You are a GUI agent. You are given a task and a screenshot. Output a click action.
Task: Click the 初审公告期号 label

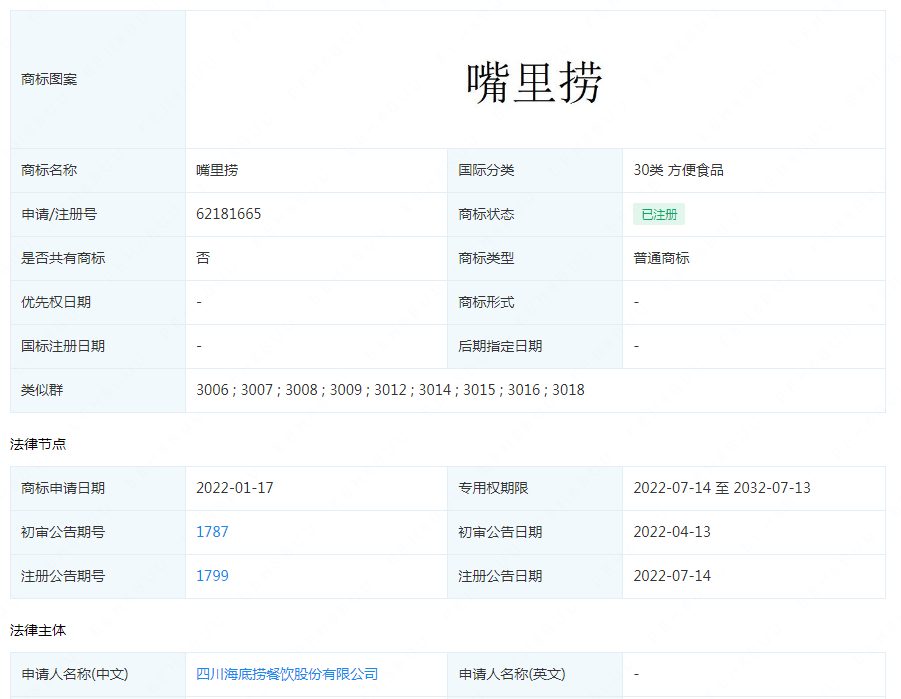click(x=63, y=532)
